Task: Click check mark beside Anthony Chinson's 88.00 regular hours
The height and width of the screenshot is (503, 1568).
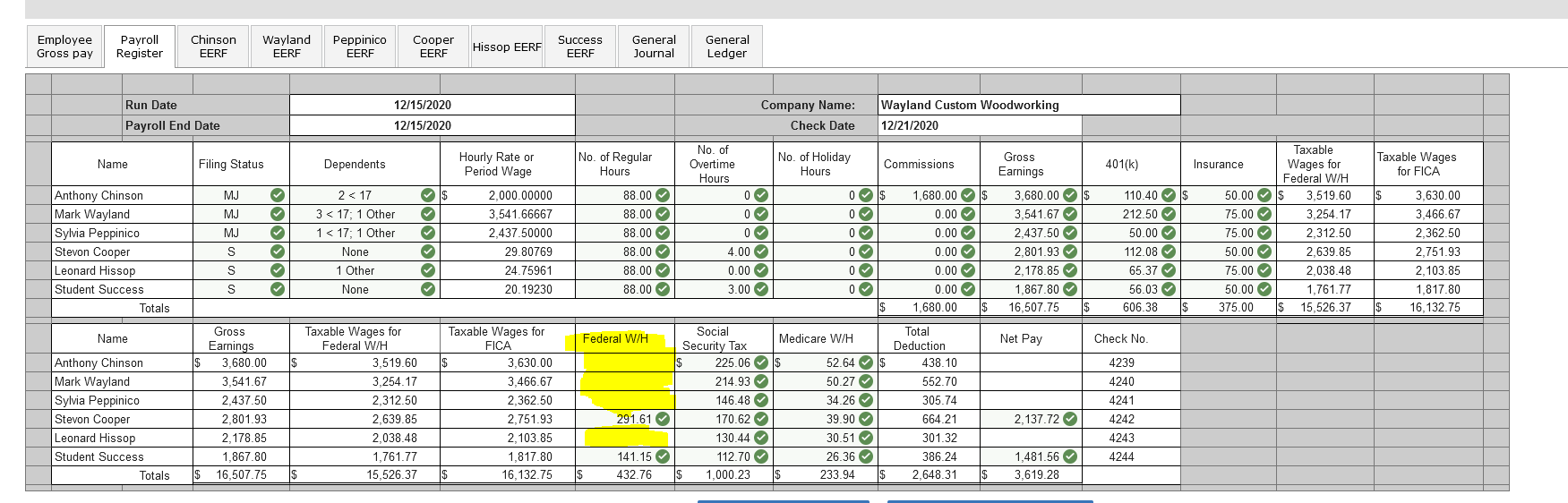Action: coord(663,195)
